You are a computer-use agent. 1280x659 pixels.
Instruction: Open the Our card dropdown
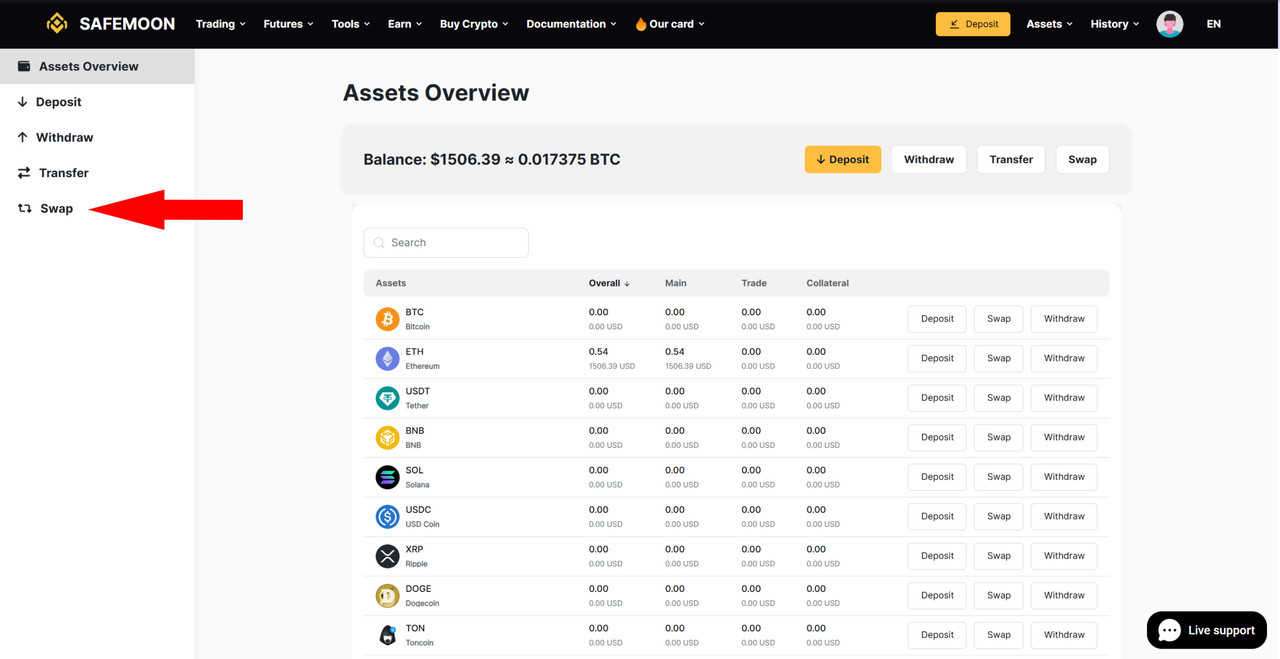(x=670, y=24)
